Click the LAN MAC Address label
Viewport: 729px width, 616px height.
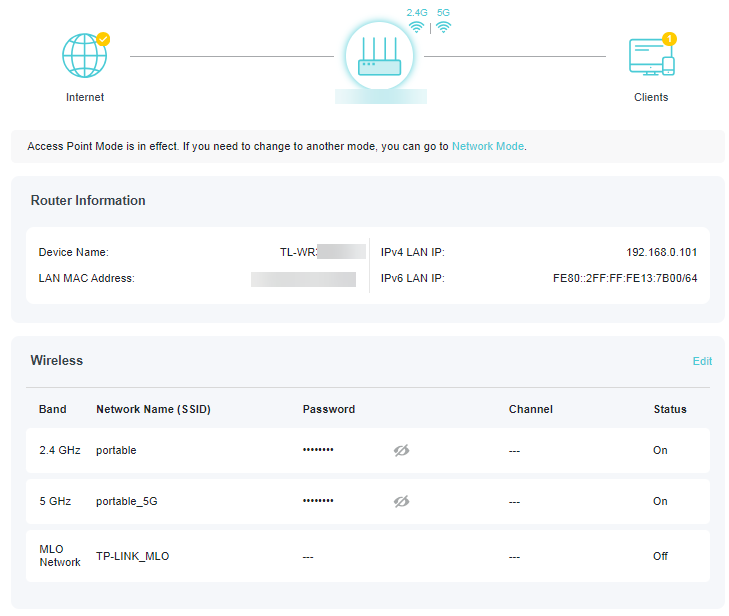[86, 278]
